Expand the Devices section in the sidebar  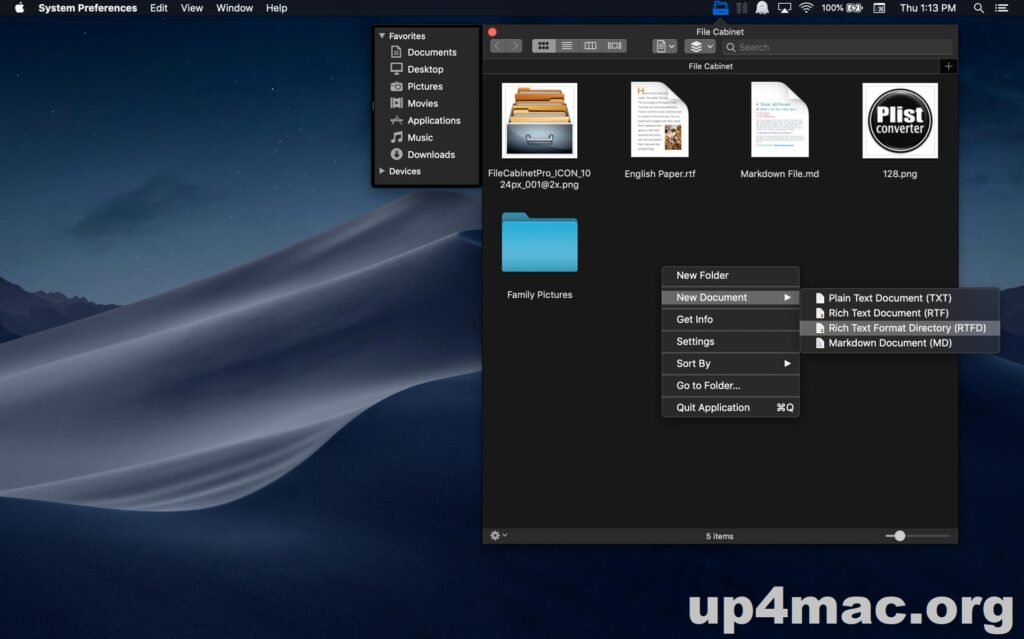click(x=383, y=171)
